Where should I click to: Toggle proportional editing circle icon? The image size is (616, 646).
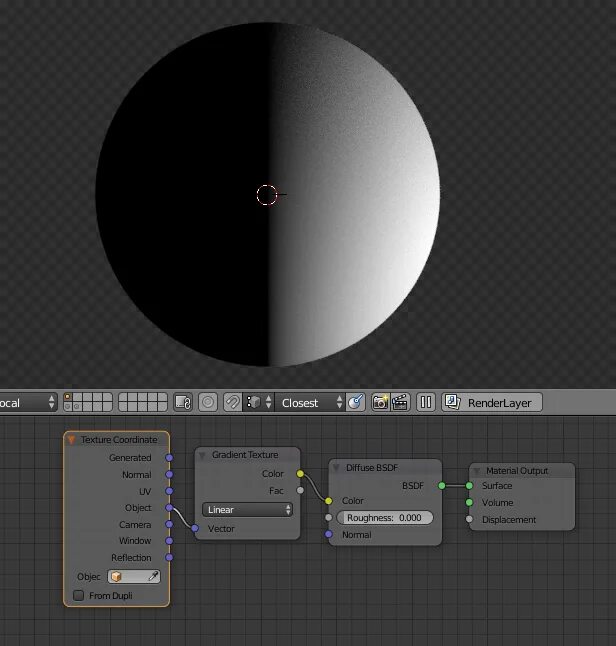point(208,403)
